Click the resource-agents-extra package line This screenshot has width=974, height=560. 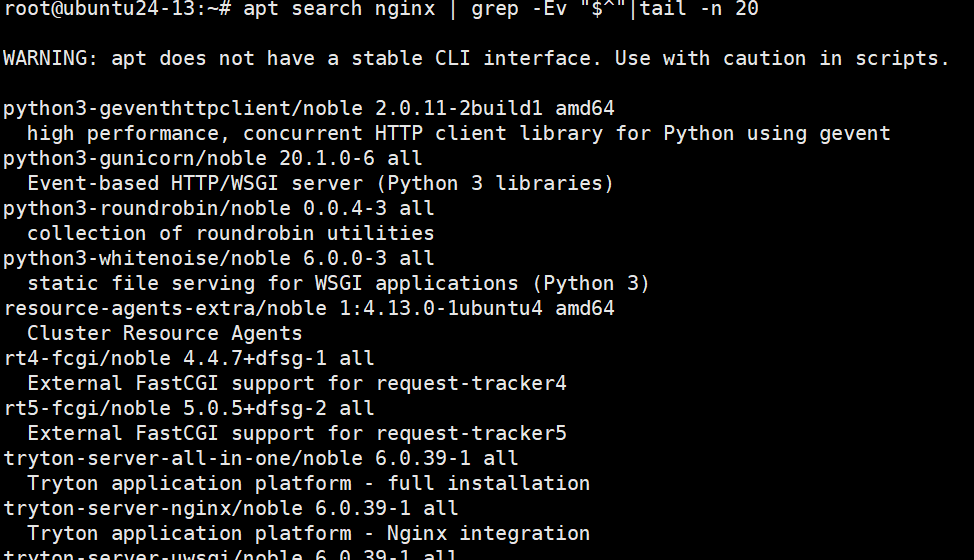[x=309, y=309]
